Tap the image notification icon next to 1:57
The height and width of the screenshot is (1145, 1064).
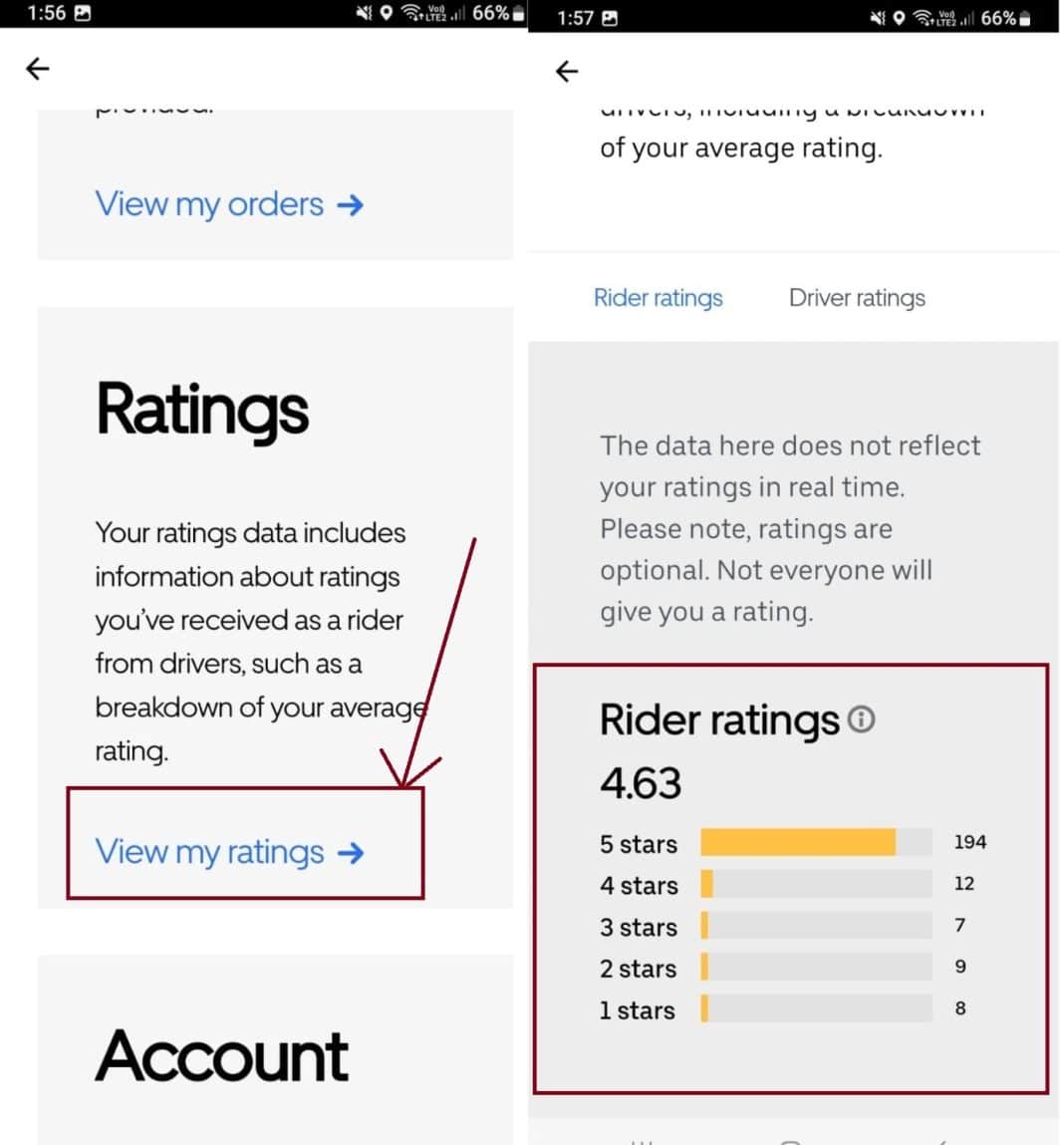tap(611, 18)
